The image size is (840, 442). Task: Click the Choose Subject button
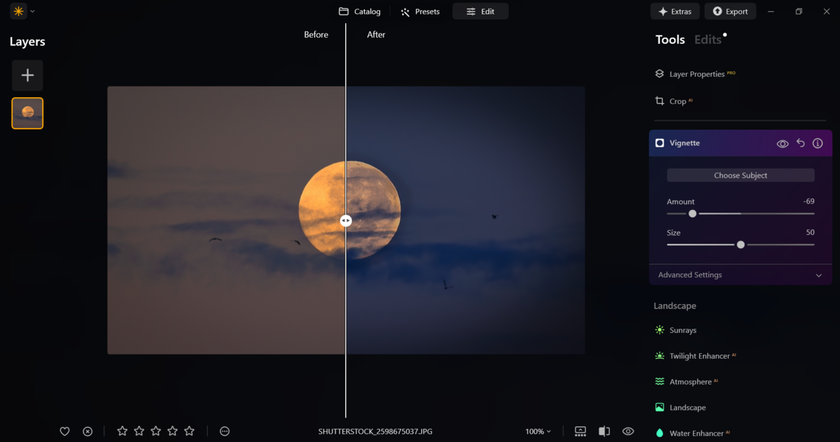(x=740, y=175)
